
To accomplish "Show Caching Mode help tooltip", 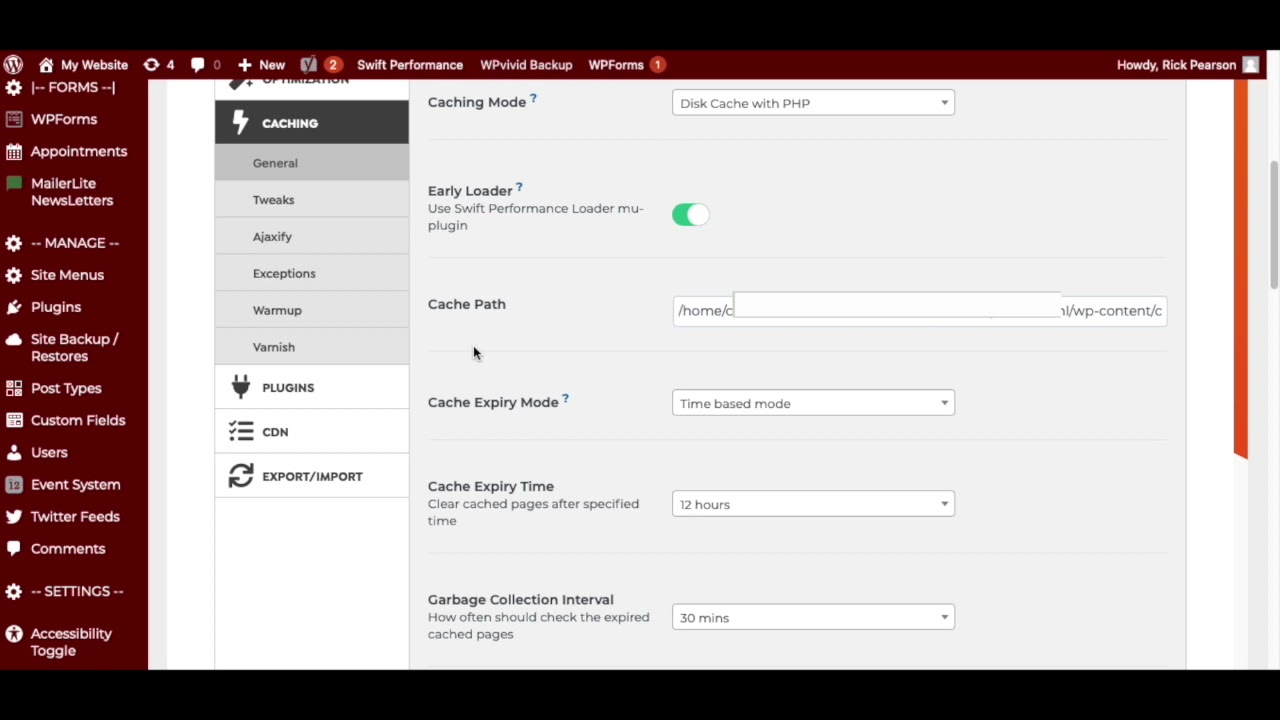I will tap(533, 98).
